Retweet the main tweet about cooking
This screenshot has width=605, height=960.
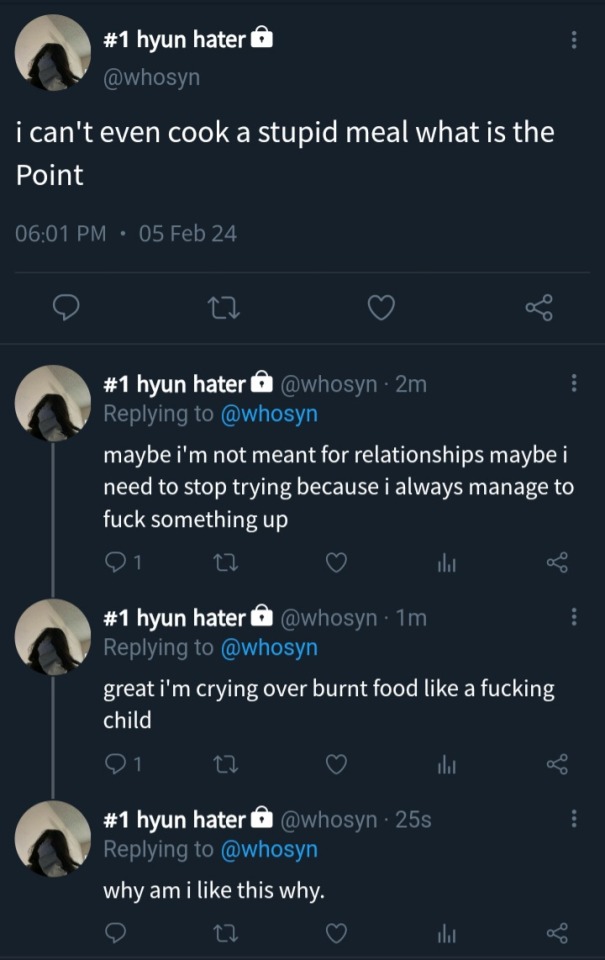pyautogui.click(x=222, y=309)
